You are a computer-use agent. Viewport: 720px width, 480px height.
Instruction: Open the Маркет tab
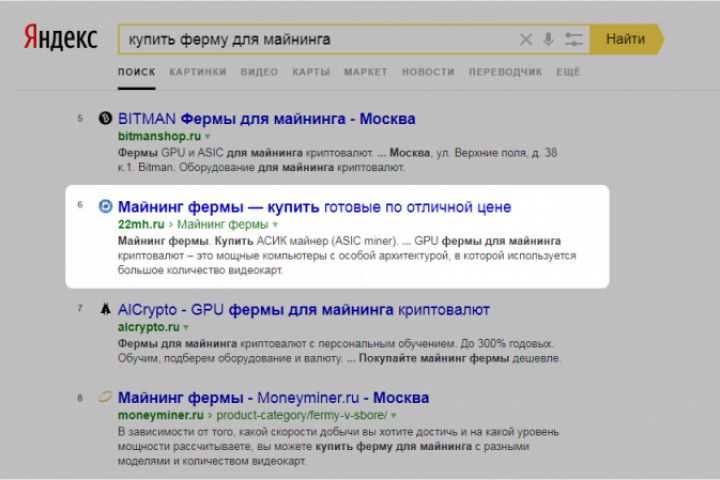pyautogui.click(x=366, y=72)
